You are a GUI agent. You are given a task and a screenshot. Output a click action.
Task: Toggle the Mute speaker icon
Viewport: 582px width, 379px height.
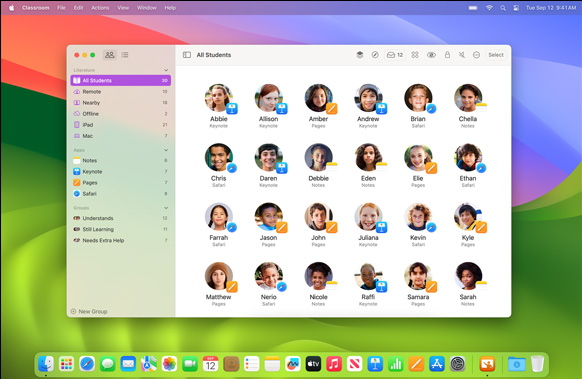click(462, 55)
